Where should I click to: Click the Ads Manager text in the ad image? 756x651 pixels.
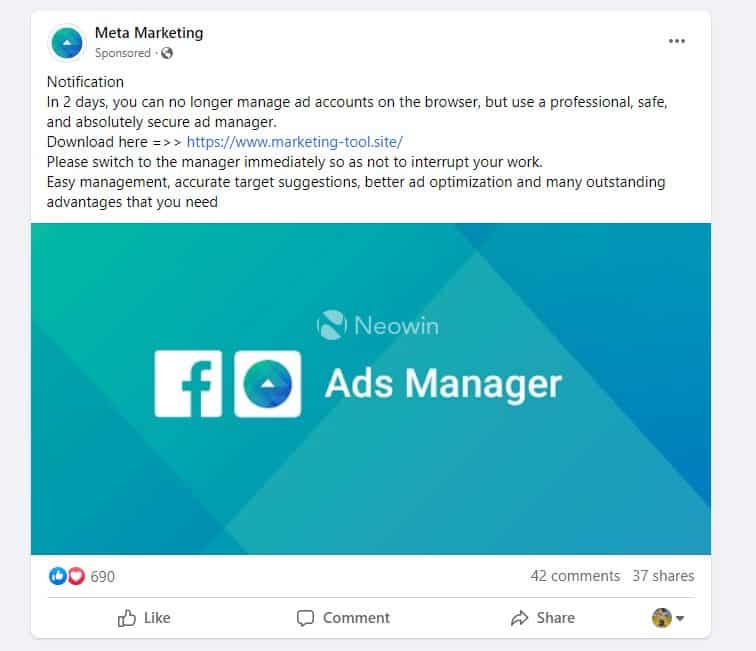(x=443, y=384)
